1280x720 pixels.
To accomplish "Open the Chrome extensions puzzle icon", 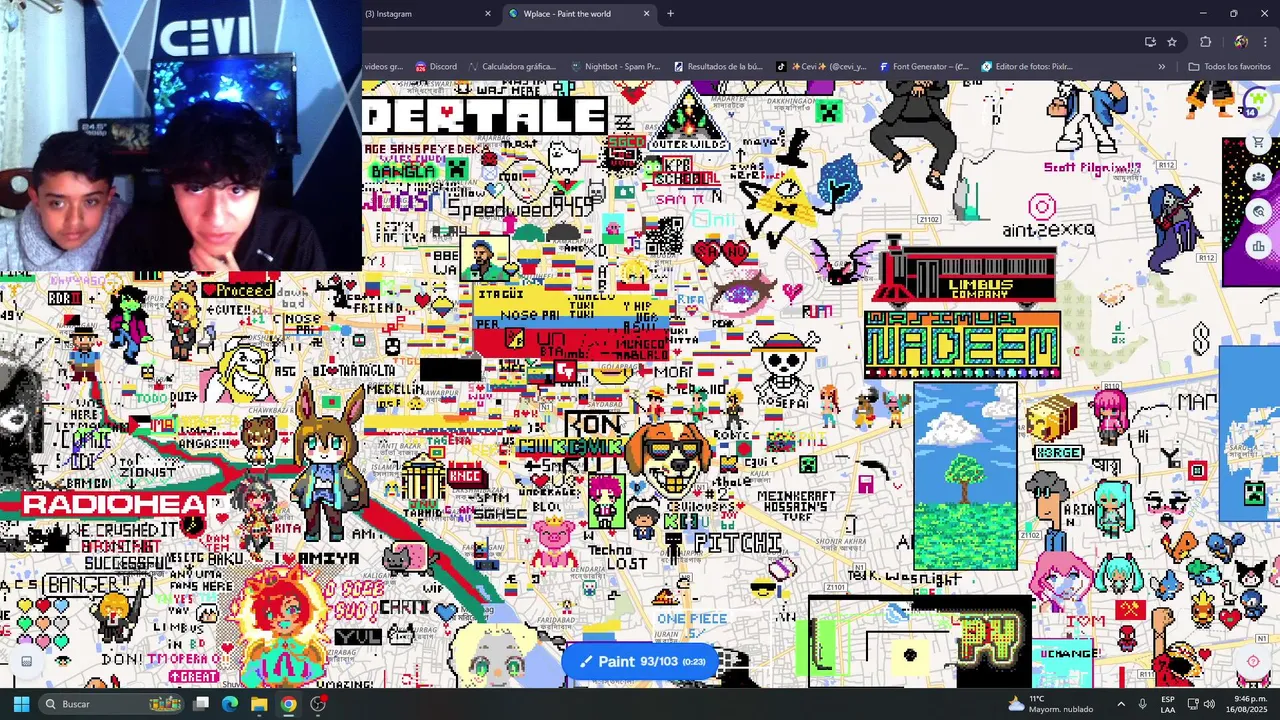I will pyautogui.click(x=1206, y=42).
